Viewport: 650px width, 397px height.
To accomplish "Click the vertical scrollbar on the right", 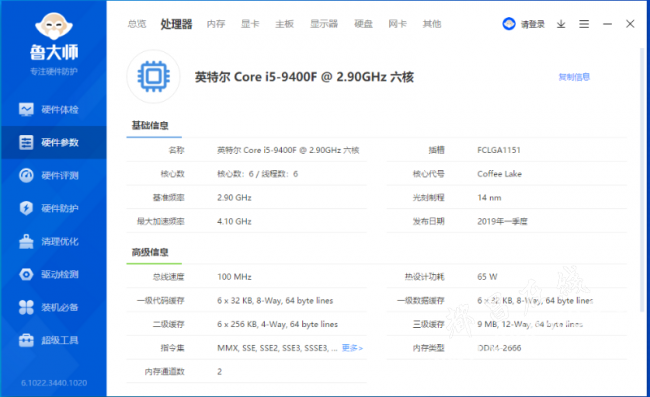I will [643, 180].
